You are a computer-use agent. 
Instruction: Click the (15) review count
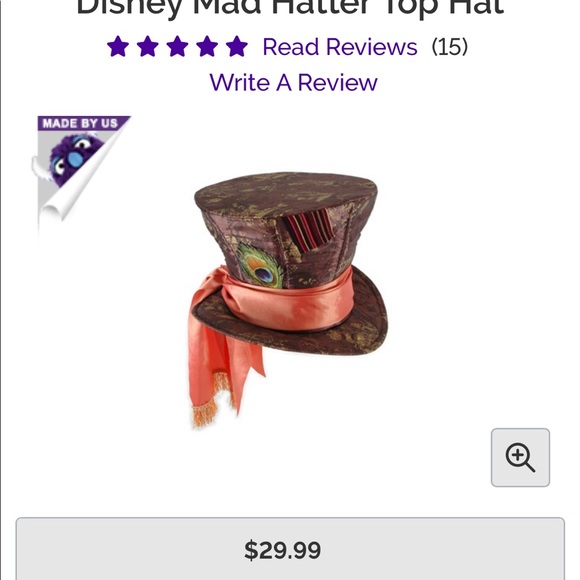tap(449, 47)
